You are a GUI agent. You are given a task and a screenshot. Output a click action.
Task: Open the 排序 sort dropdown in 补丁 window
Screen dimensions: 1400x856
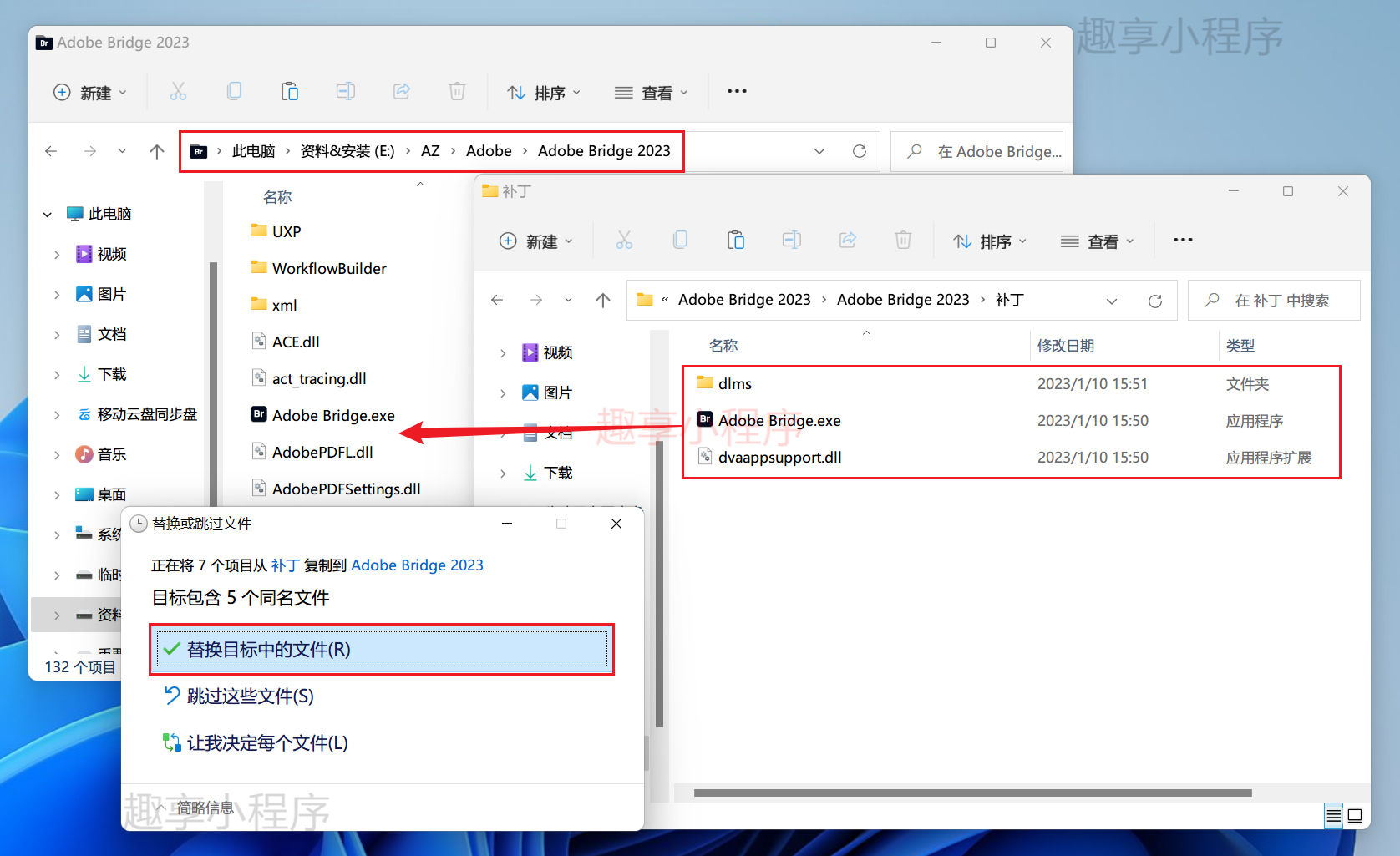point(990,241)
